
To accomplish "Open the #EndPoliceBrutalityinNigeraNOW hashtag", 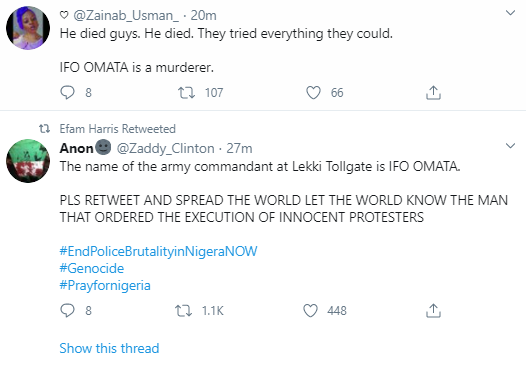I will [x=158, y=251].
